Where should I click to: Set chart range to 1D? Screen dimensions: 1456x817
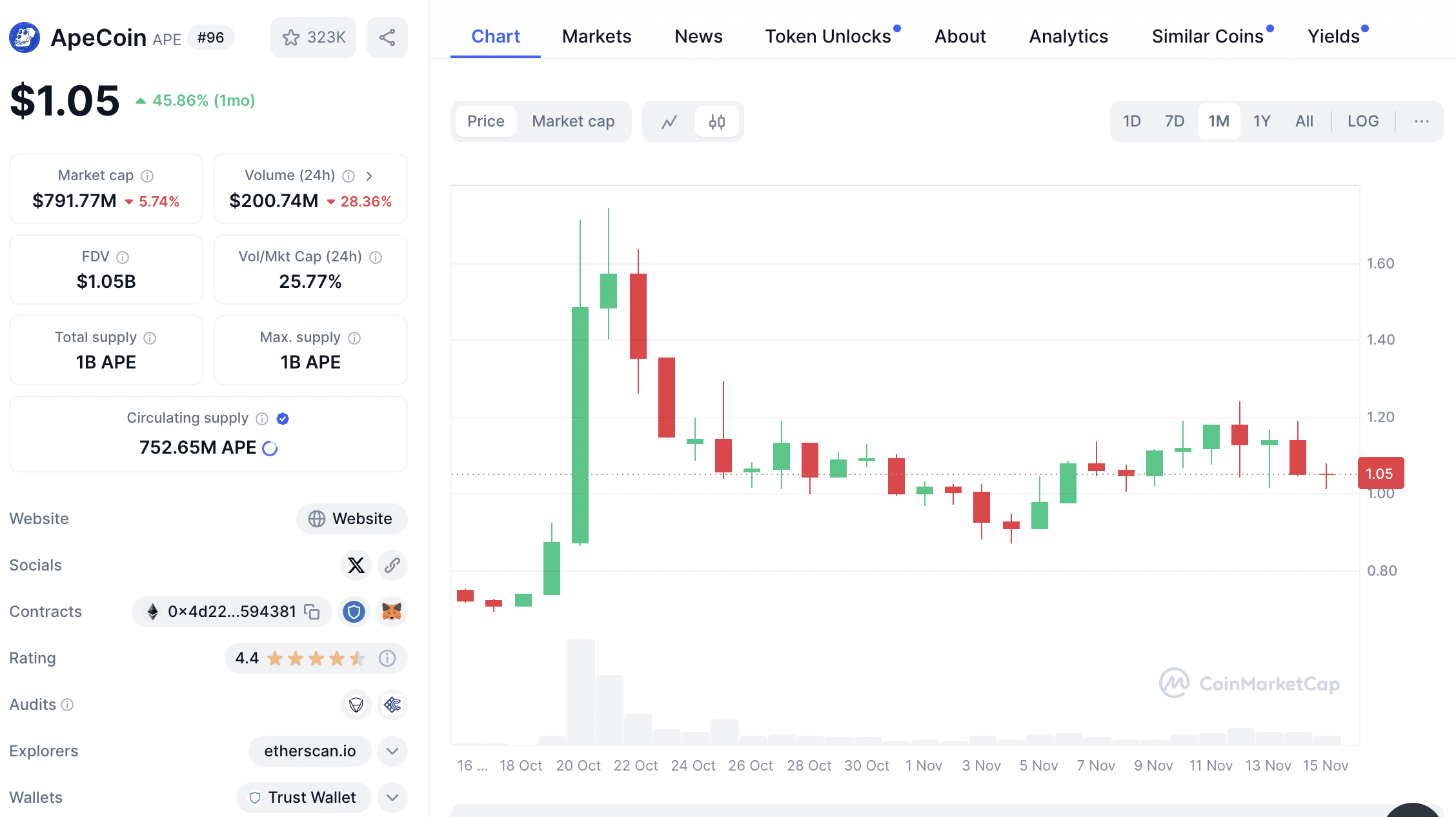[x=1132, y=121]
